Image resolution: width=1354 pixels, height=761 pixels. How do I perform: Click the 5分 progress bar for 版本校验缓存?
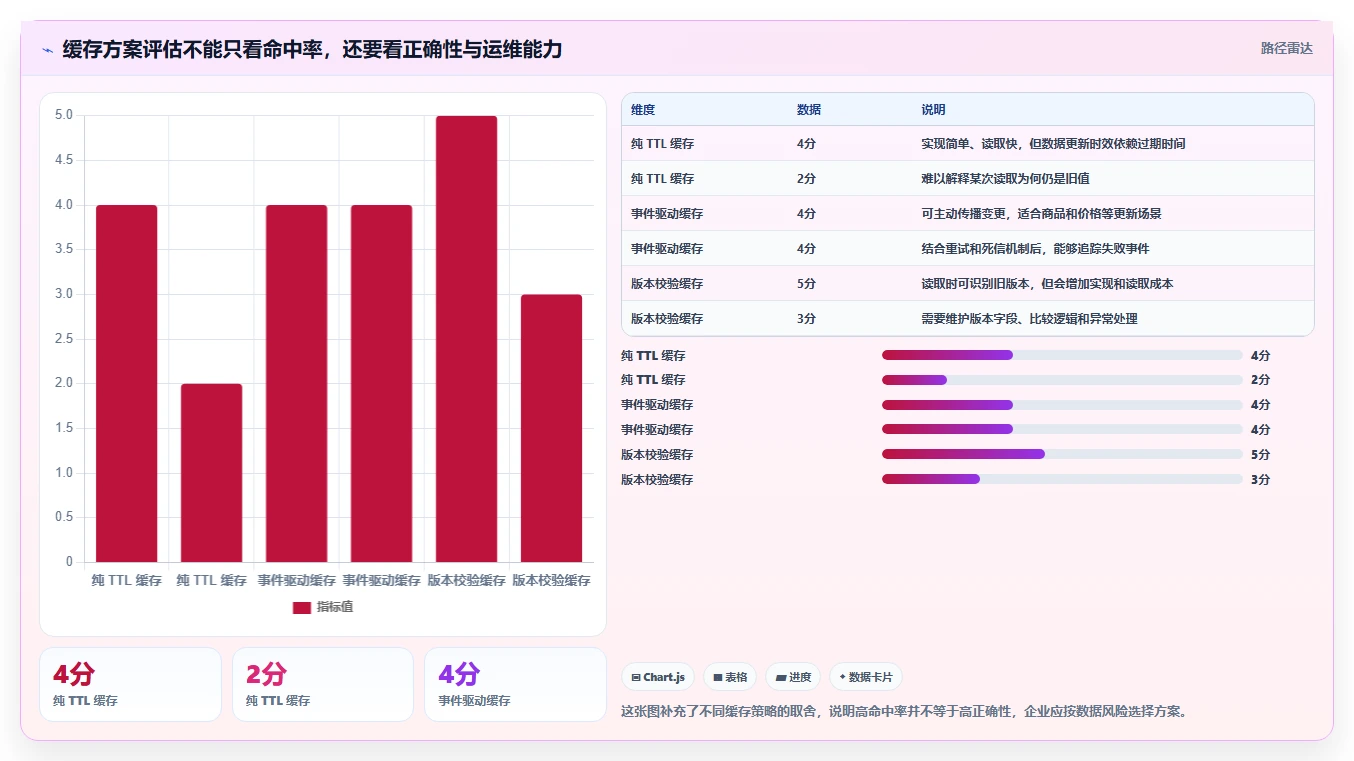pos(1062,454)
